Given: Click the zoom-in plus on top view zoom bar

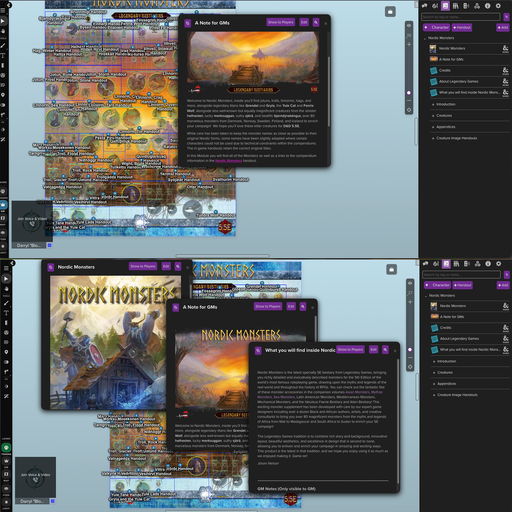Looking at the screenshot, I should 409,45.
